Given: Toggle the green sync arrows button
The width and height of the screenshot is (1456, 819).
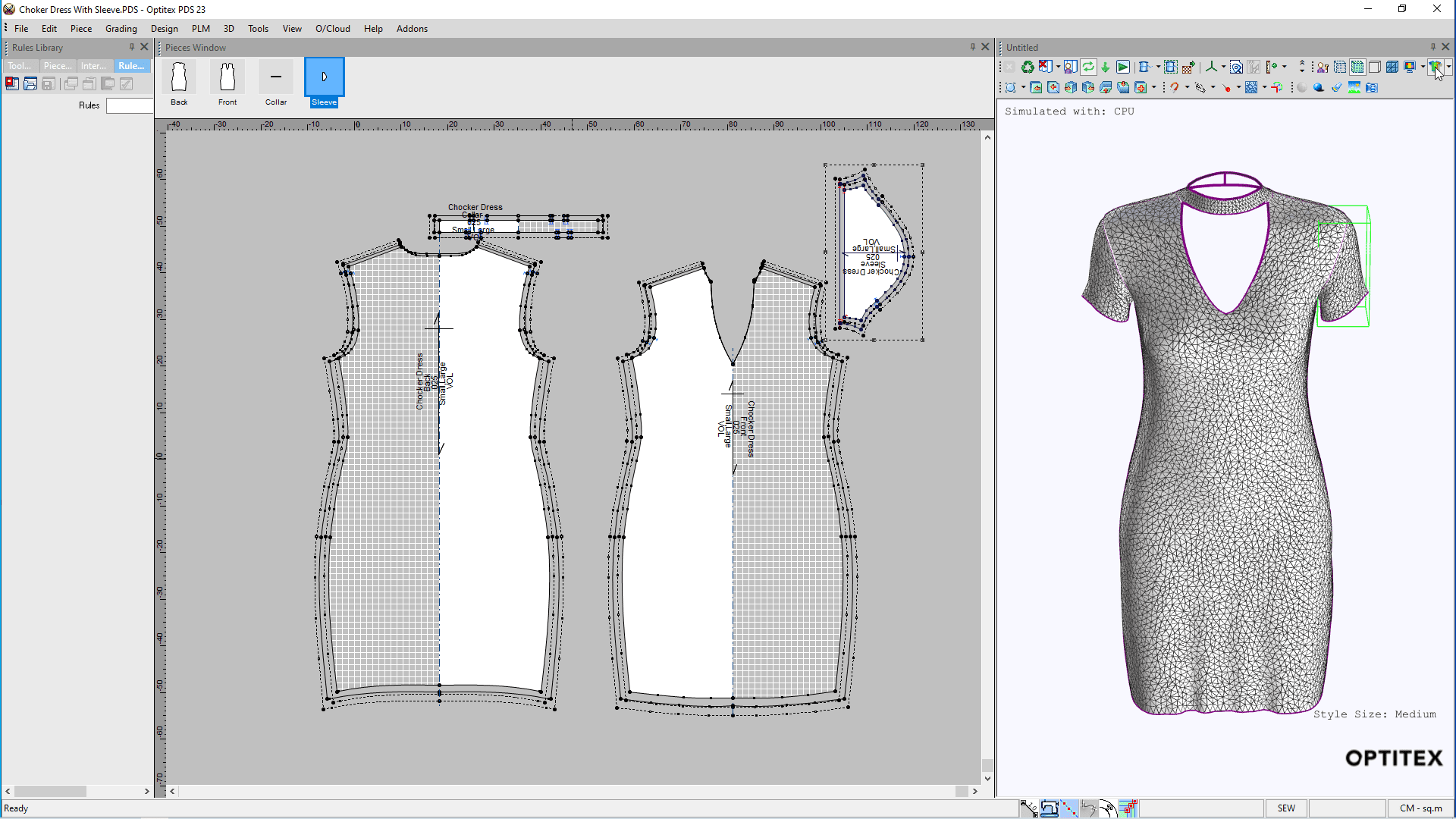Looking at the screenshot, I should (x=1088, y=67).
